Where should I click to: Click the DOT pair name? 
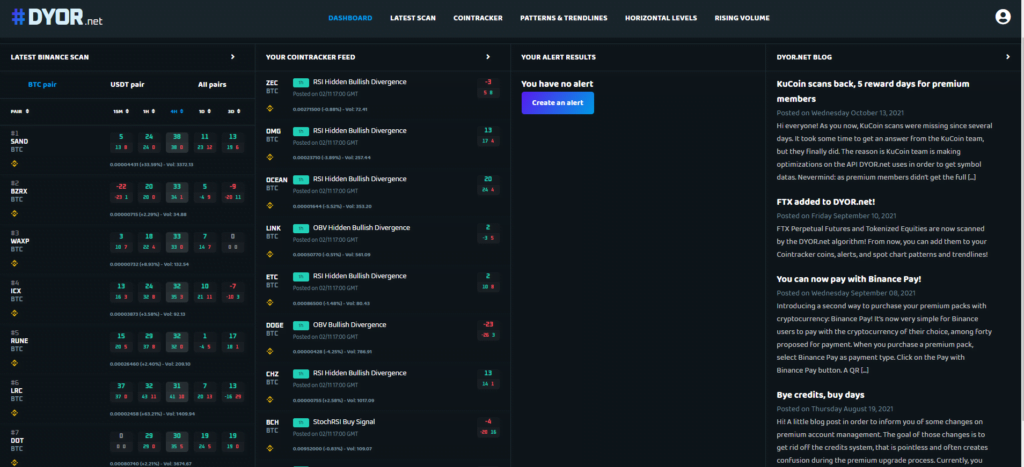tap(16, 440)
